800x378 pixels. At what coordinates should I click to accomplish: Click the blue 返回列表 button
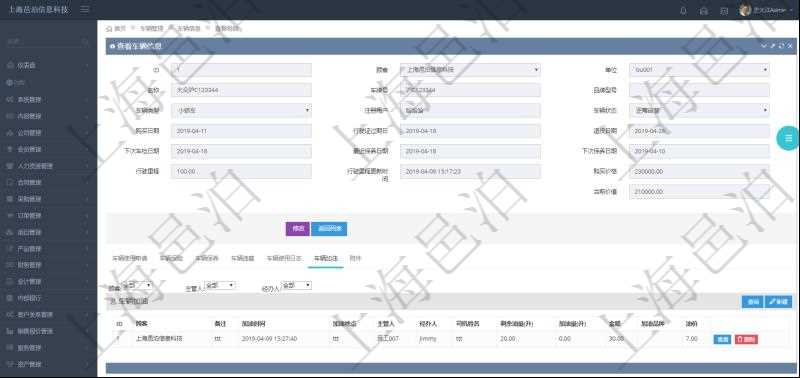(329, 229)
